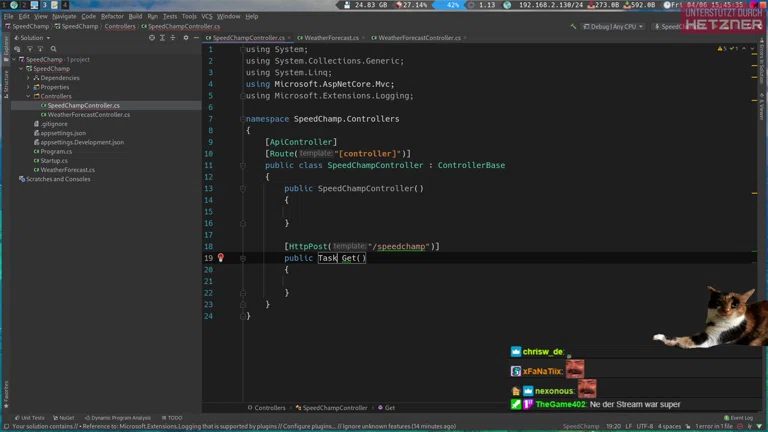Open the Refactor menu
This screenshot has height=432, width=768.
pos(112,16)
